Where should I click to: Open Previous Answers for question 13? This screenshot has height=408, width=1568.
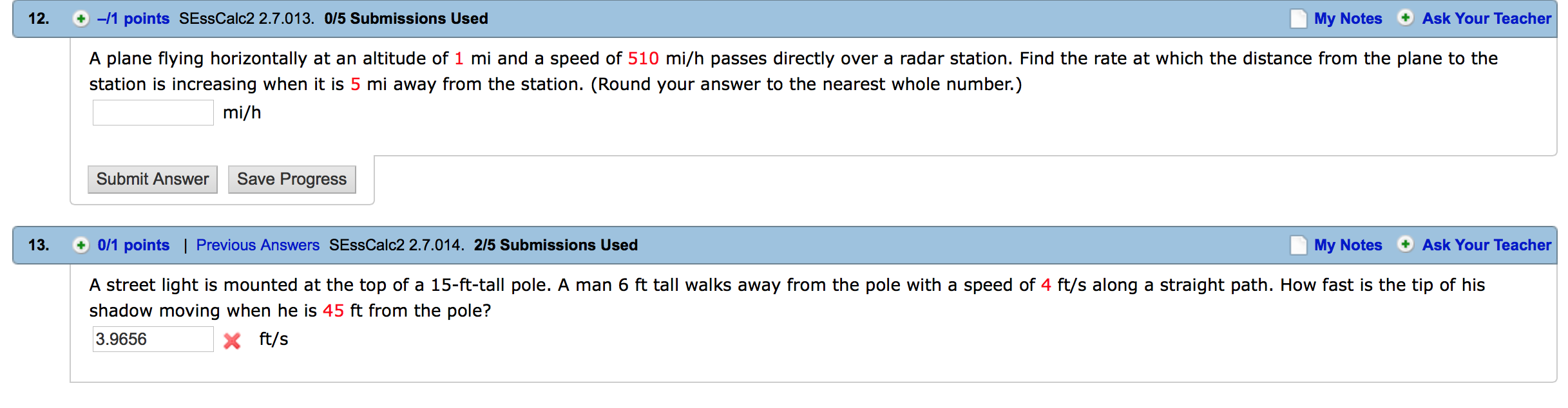point(258,245)
